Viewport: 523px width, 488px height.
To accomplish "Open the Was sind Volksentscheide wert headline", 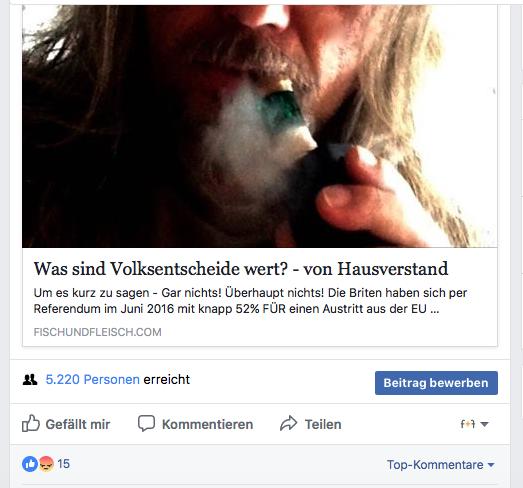I will [x=240, y=269].
